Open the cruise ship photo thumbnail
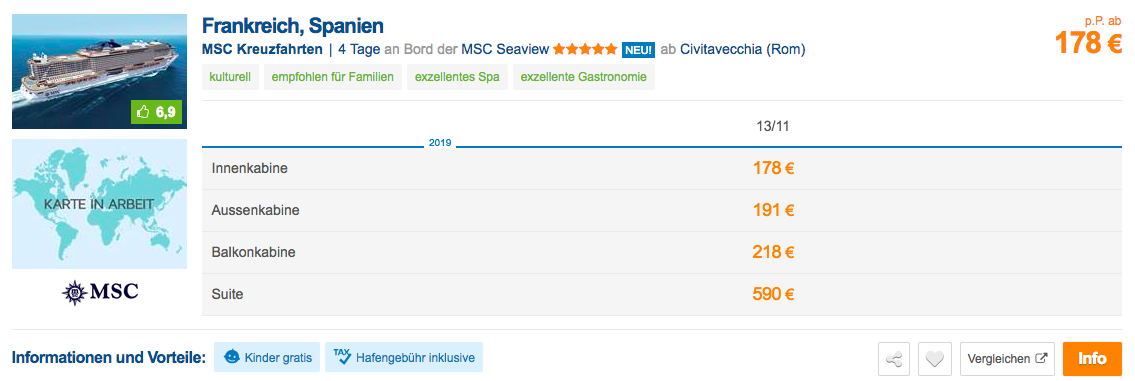 click(100, 72)
